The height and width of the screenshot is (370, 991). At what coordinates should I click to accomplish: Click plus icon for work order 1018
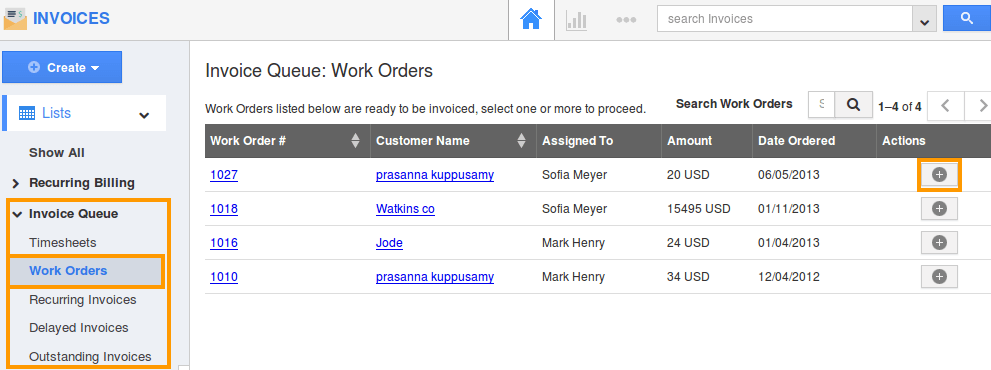[x=939, y=209]
